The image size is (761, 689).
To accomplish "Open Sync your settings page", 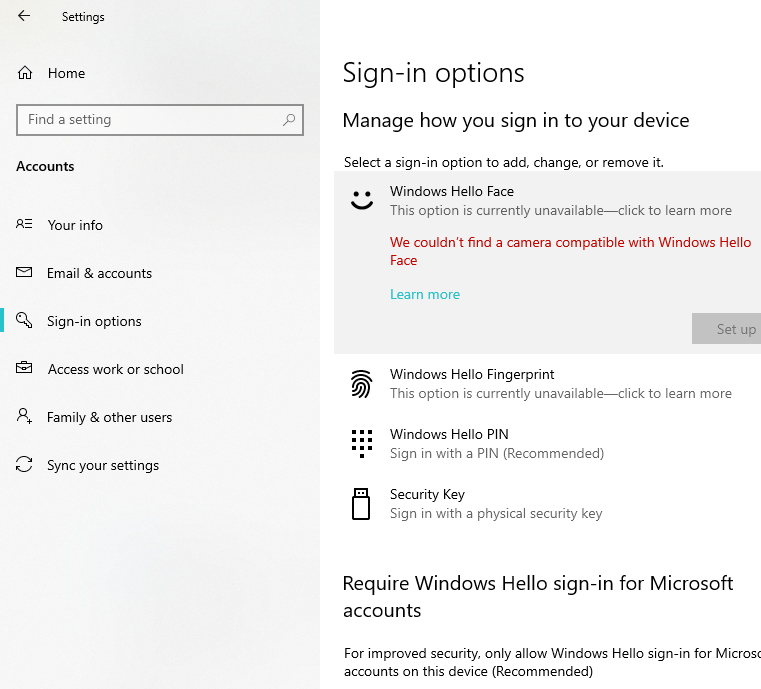I will pyautogui.click(x=103, y=465).
